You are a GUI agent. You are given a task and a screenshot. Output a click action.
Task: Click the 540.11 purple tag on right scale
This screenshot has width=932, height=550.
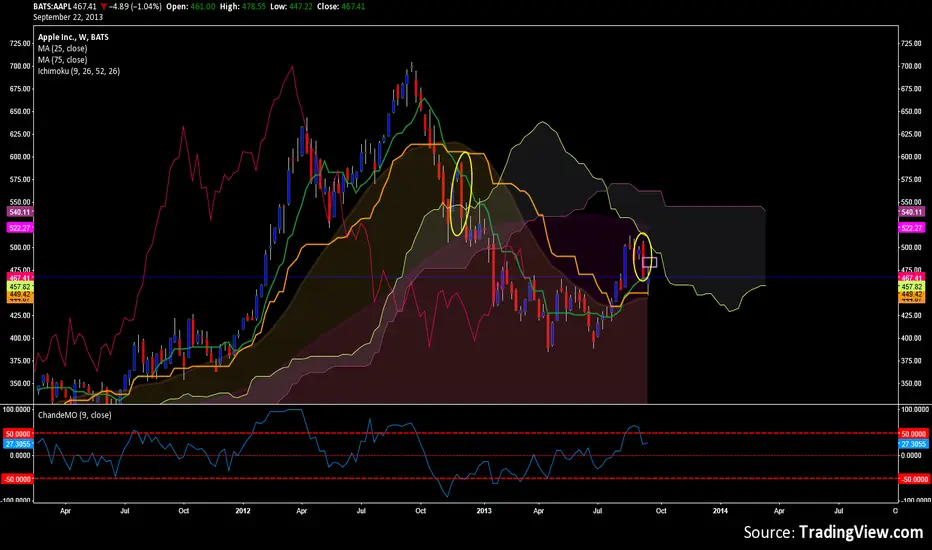(912, 212)
